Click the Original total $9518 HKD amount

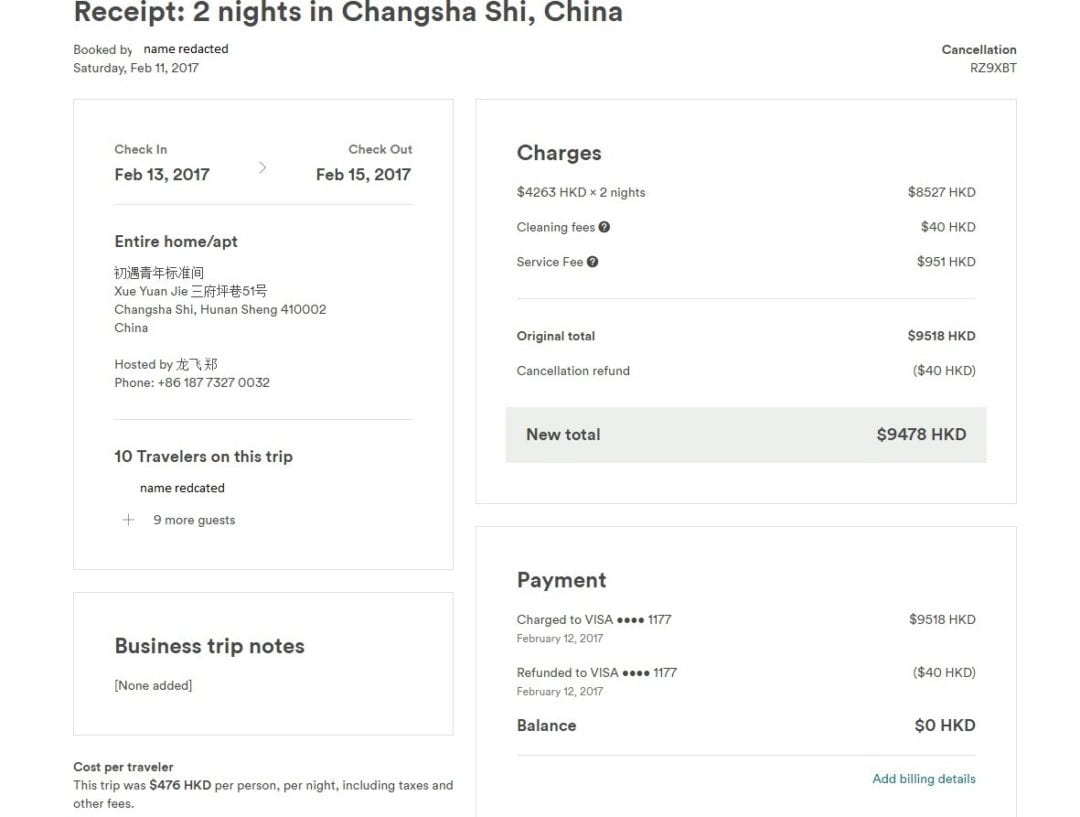(x=941, y=335)
